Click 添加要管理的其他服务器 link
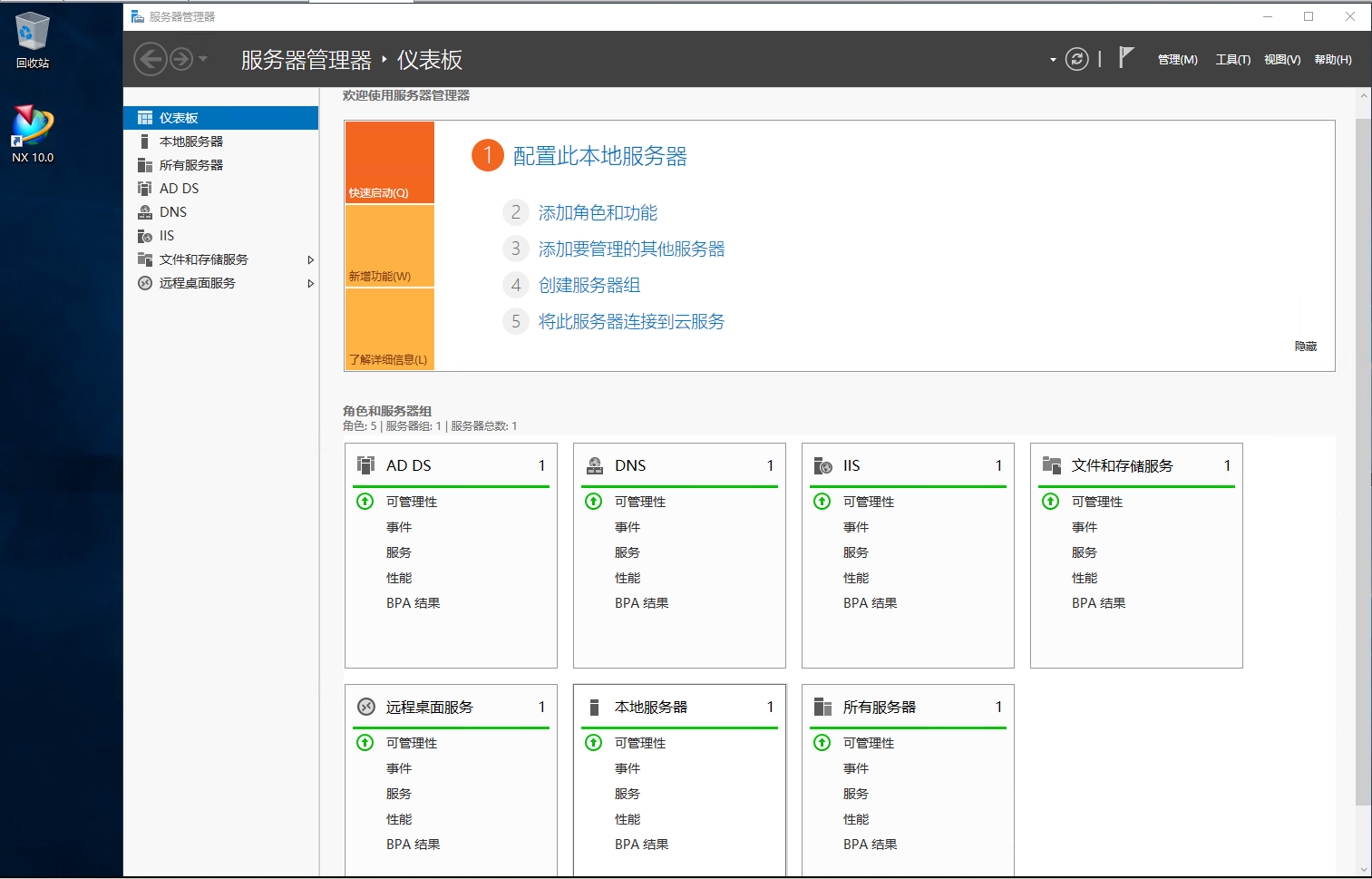This screenshot has width=1372, height=879. point(631,249)
